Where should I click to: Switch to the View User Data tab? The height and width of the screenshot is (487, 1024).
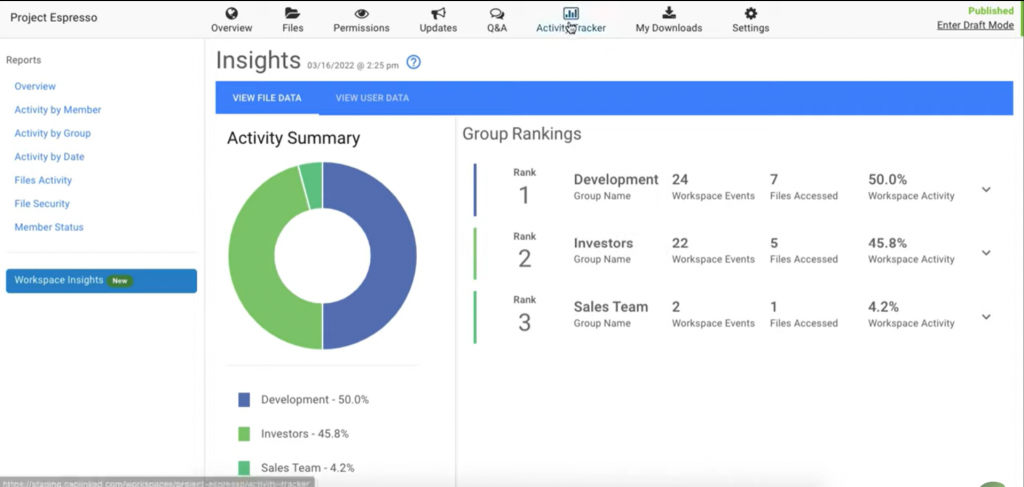(372, 98)
